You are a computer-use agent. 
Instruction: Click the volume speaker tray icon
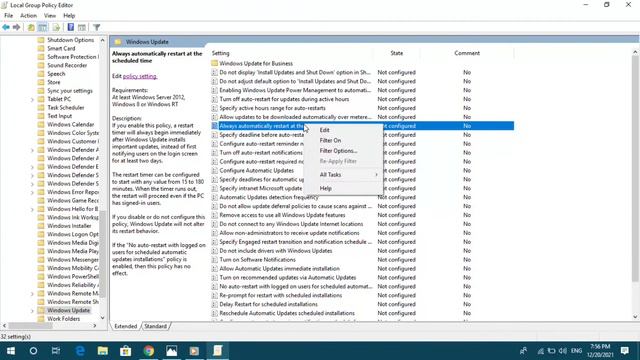tap(563, 351)
